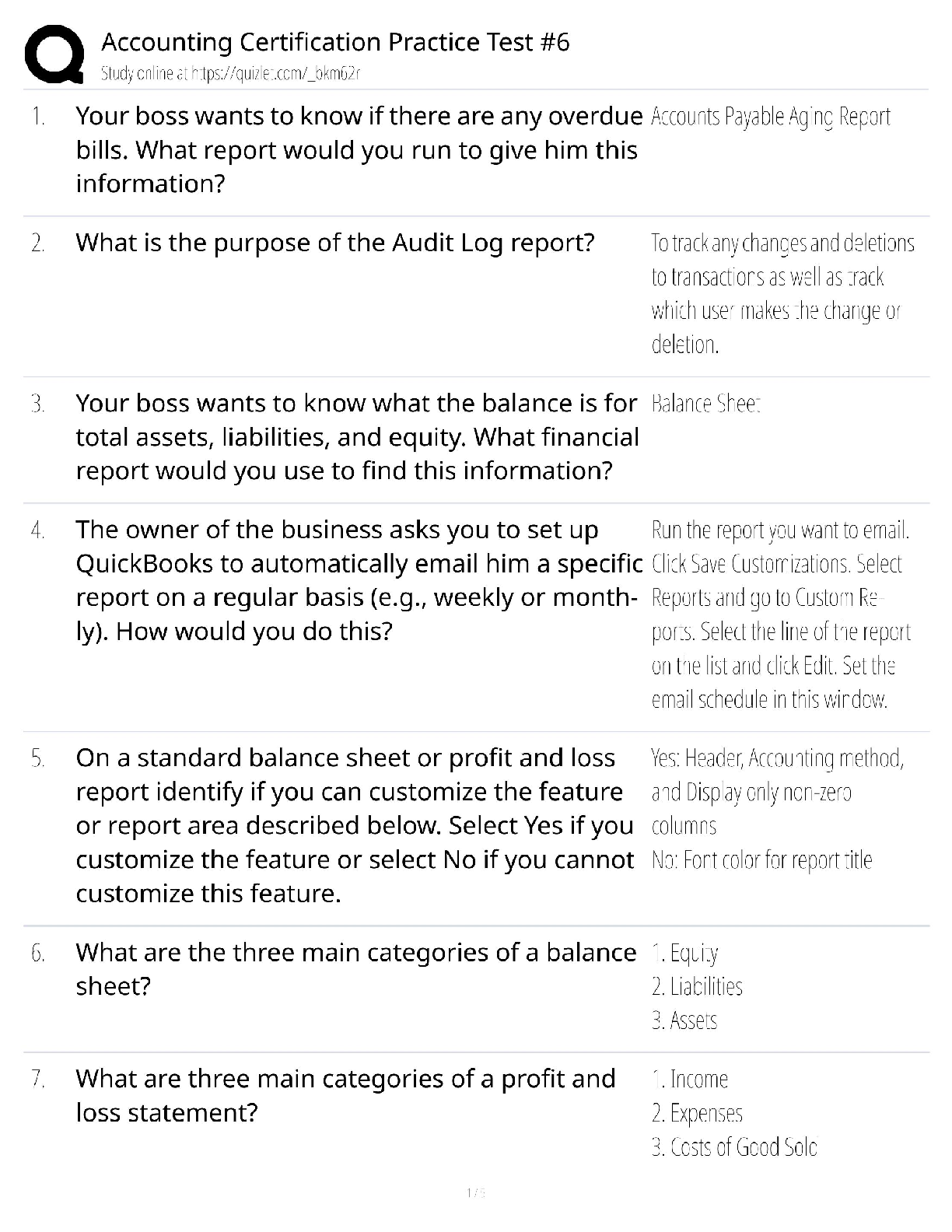
Task: Click the Accounting Certification Practice Test #6 title
Action: [x=335, y=42]
